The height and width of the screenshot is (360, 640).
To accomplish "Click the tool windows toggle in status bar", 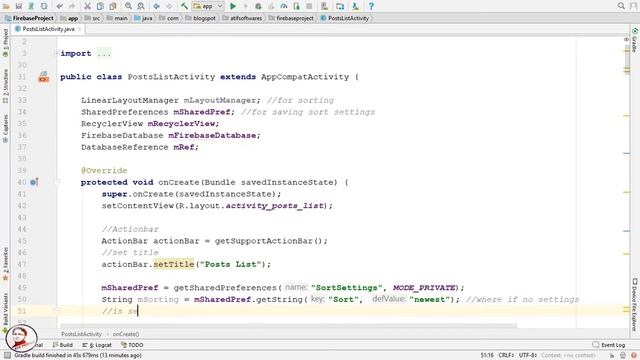I will (7, 355).
